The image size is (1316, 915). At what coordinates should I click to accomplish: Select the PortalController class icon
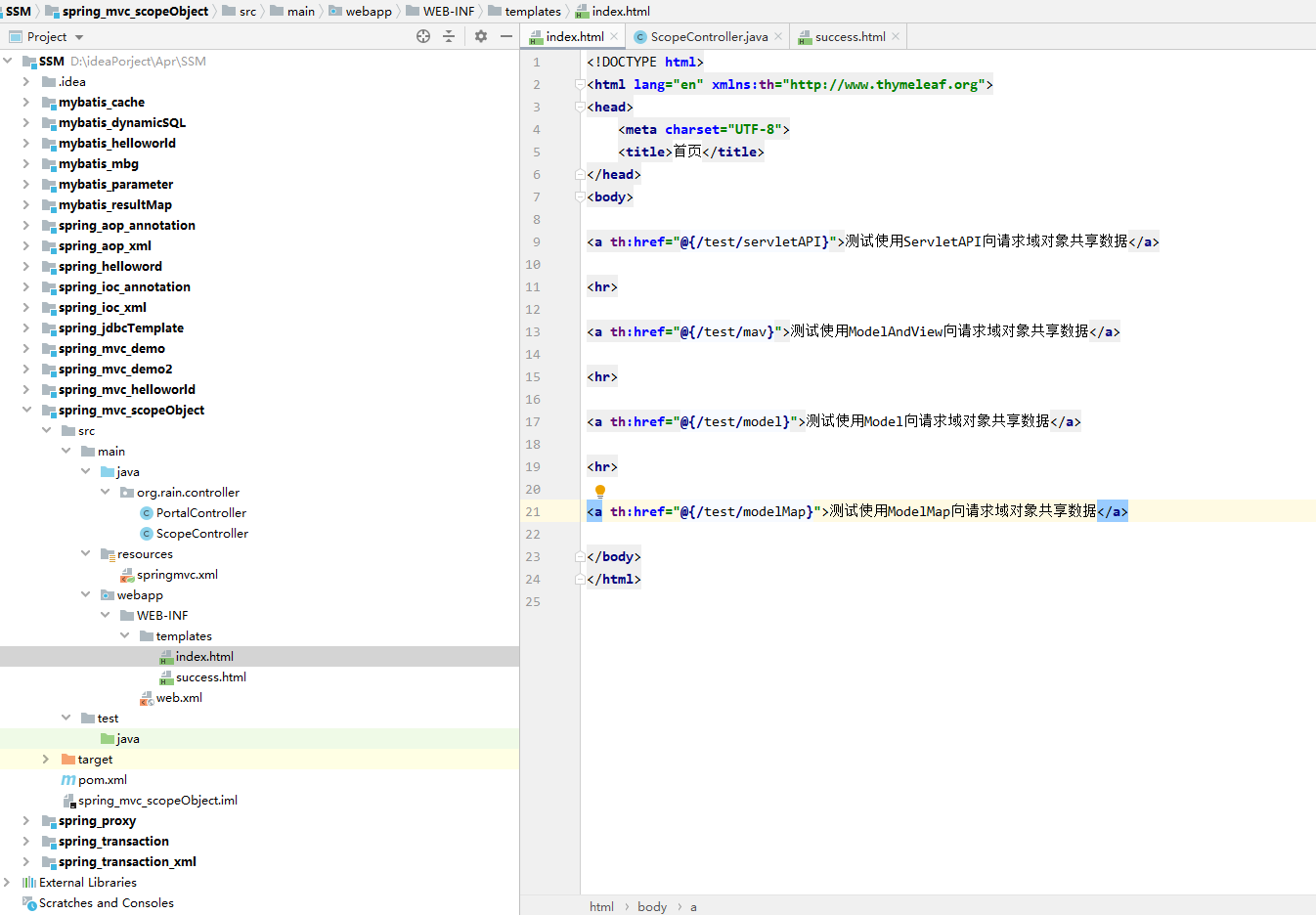(147, 512)
